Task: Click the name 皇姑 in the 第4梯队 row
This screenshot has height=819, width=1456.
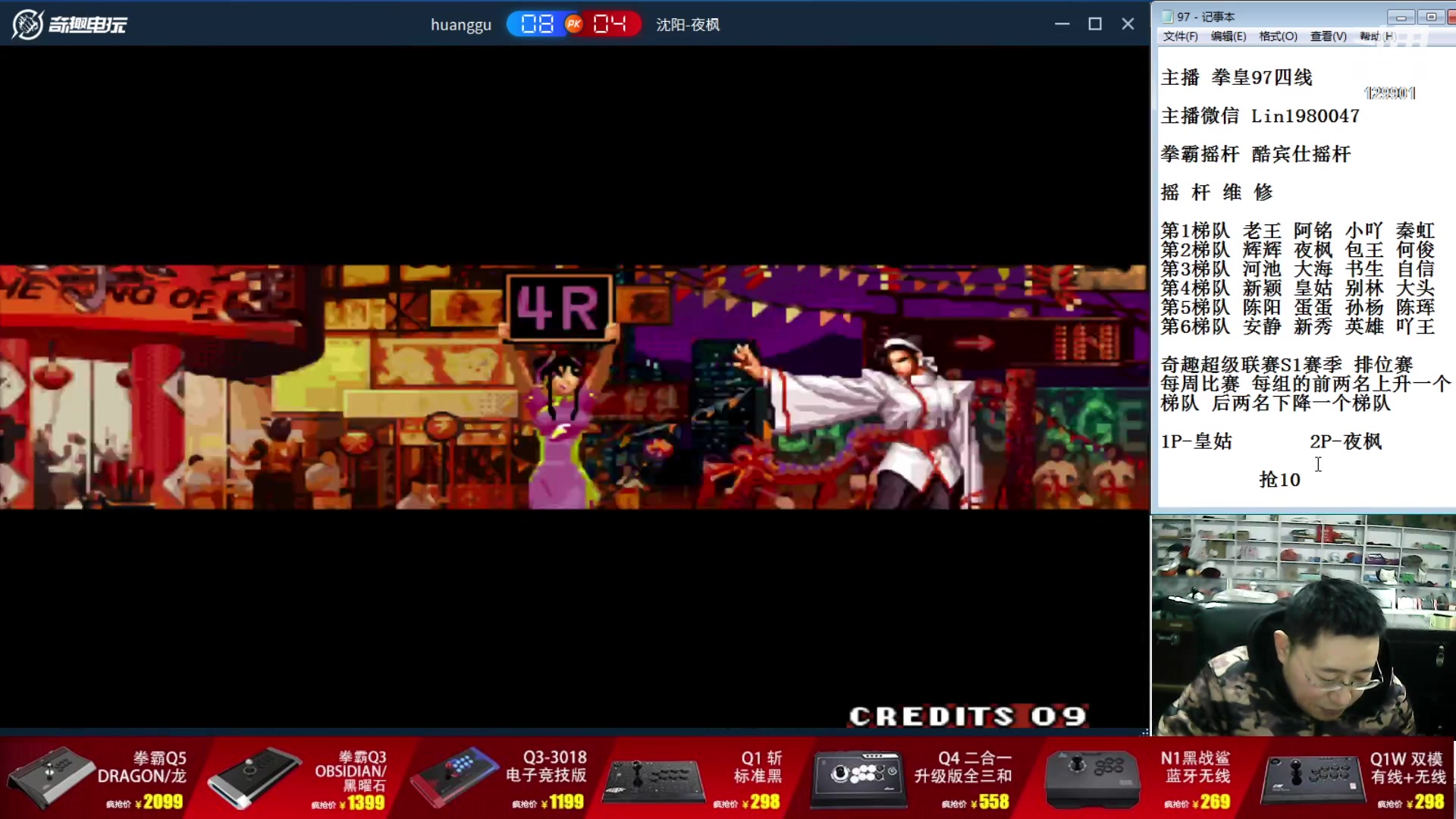Action: click(x=1313, y=288)
